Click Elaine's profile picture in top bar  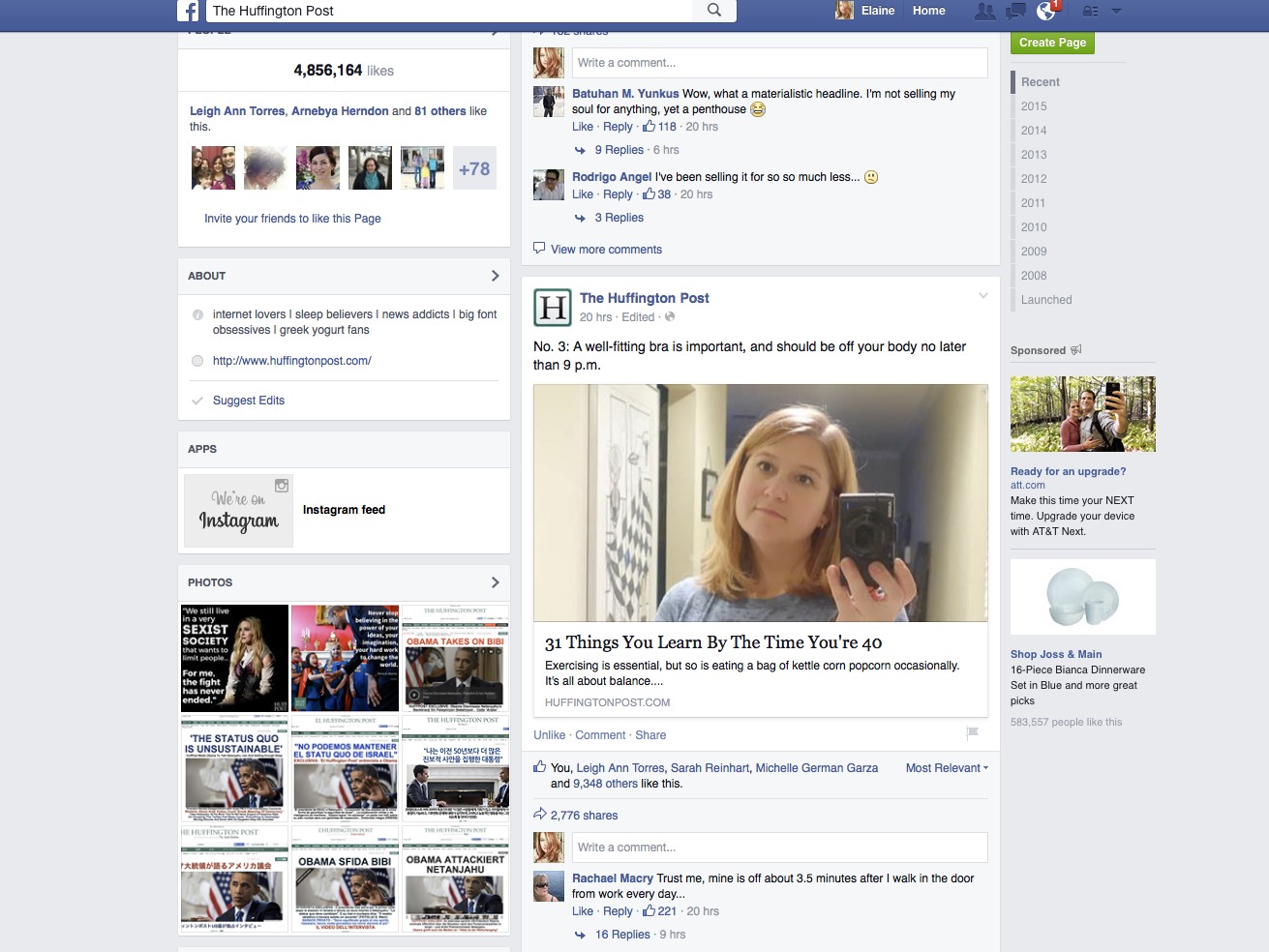pyautogui.click(x=844, y=11)
